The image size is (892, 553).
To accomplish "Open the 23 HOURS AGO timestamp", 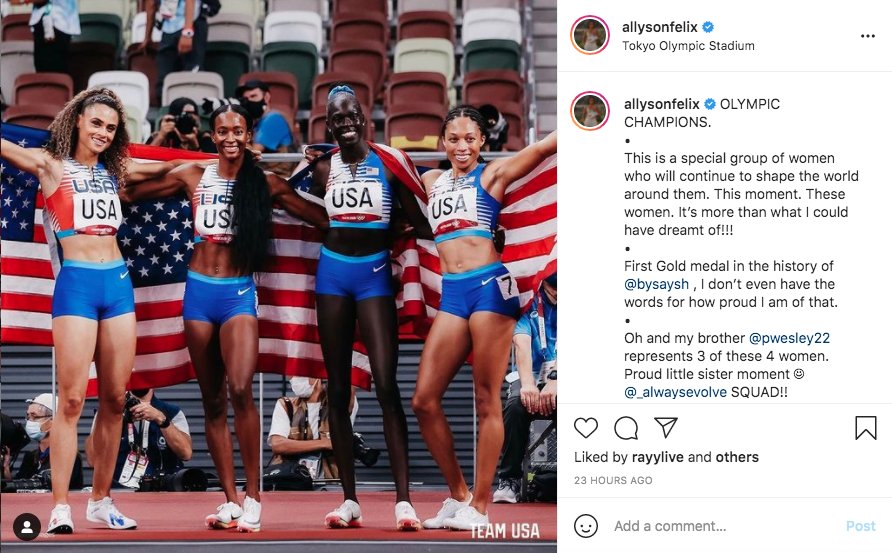I will coord(613,480).
